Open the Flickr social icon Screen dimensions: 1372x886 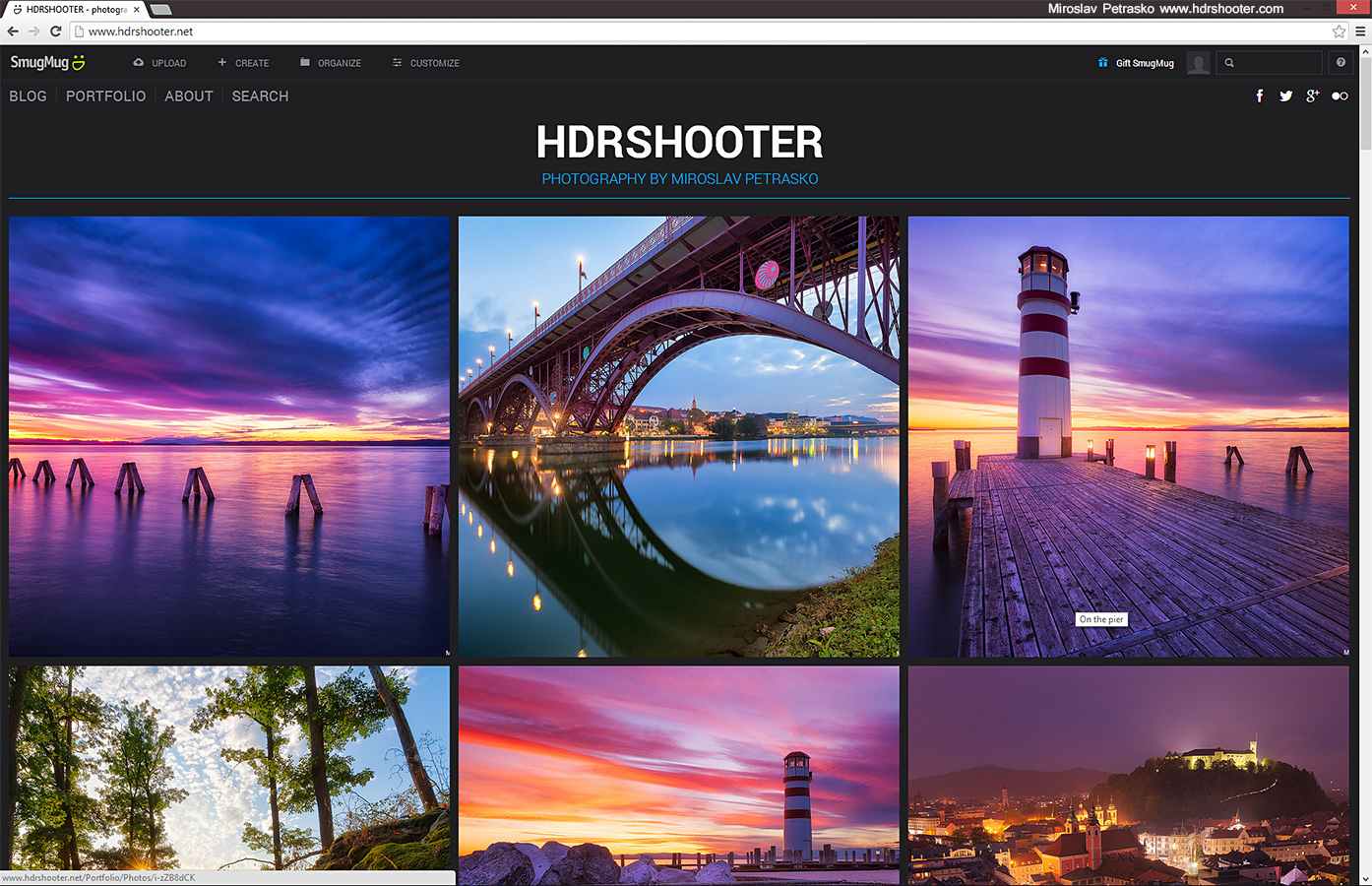1340,95
